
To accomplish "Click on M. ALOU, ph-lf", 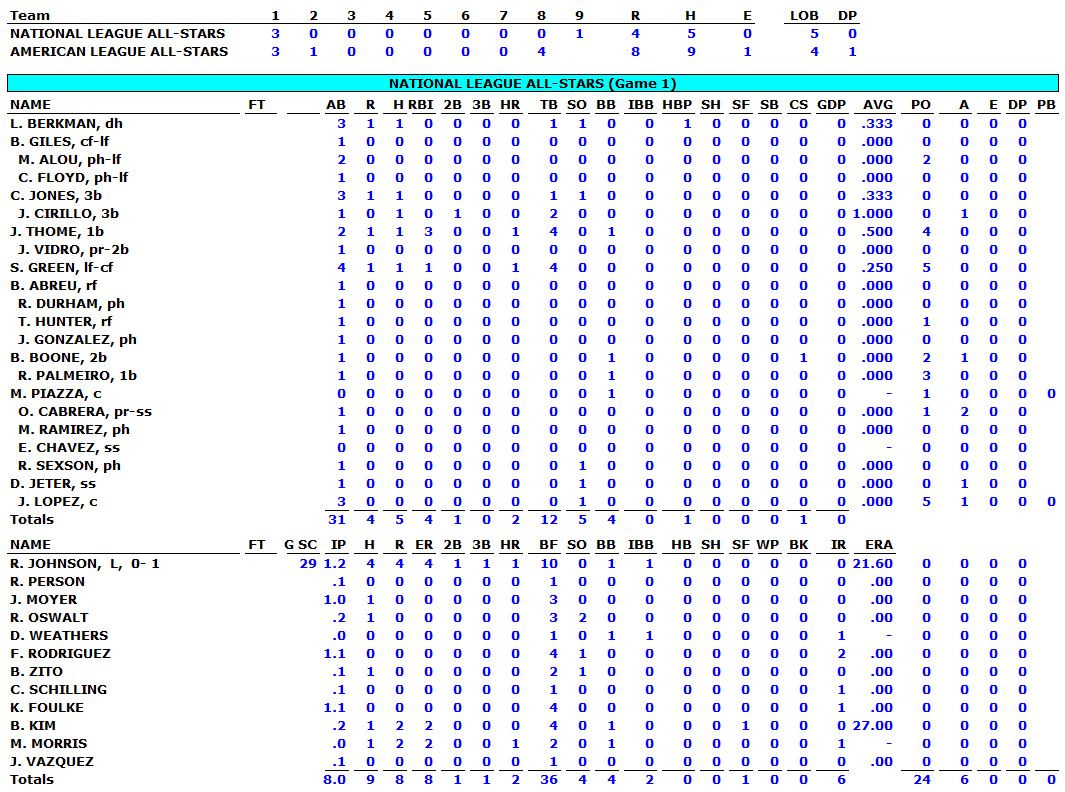I will 69,160.
